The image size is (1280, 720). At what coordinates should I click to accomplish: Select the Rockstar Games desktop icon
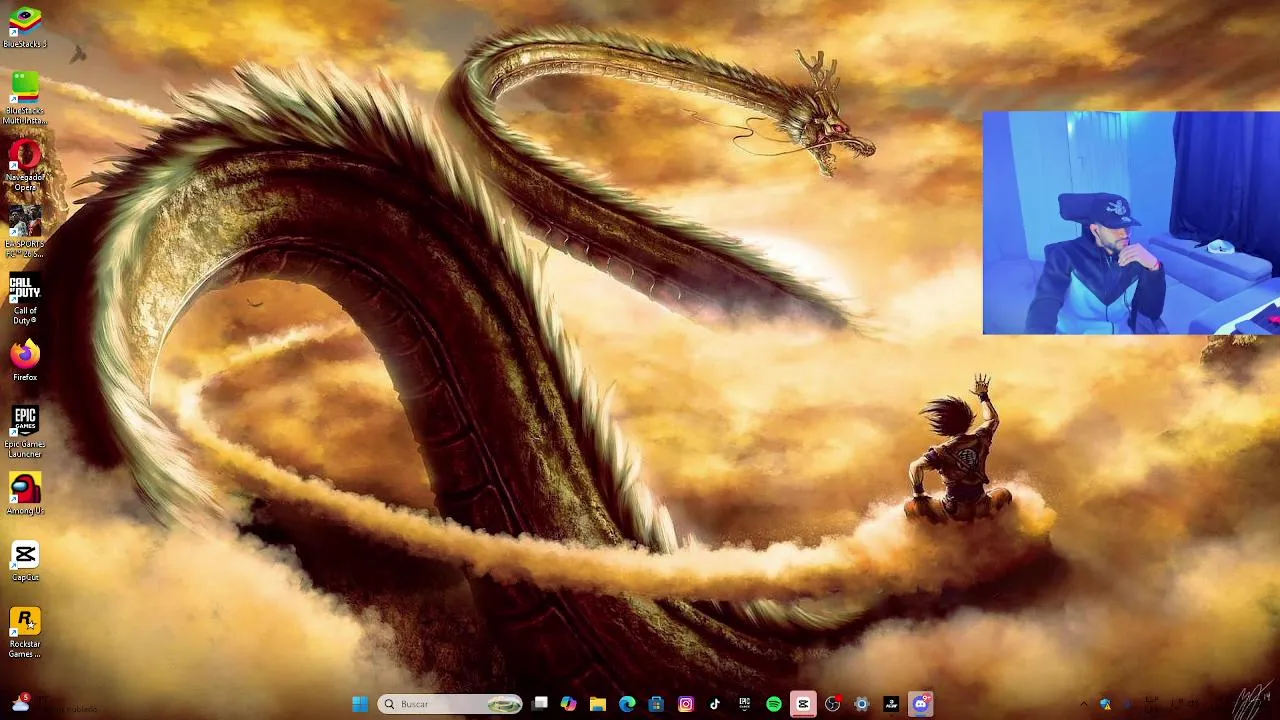pos(25,632)
